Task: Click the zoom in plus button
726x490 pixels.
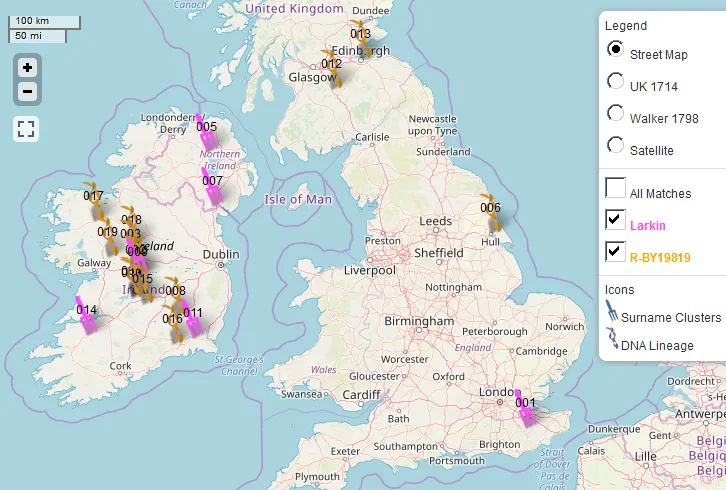Action: 27,68
